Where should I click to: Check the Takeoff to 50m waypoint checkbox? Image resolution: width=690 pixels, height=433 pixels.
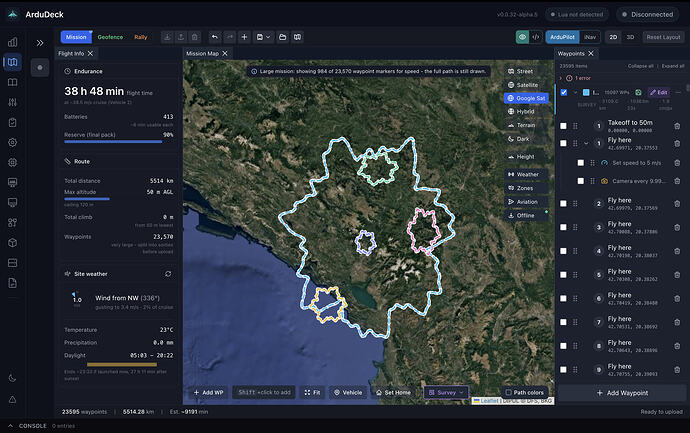click(563, 126)
